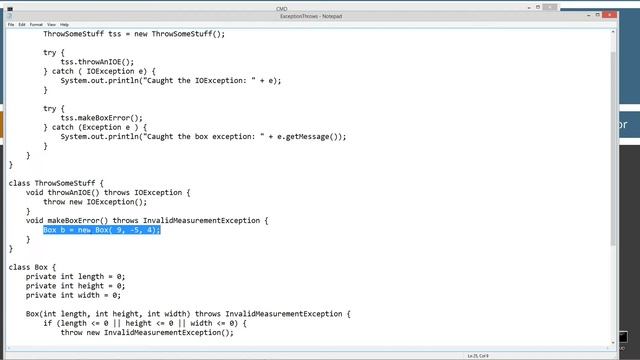The image size is (640, 360).
Task: Click the Ln/Col indicator in status bar
Action: coord(478,356)
